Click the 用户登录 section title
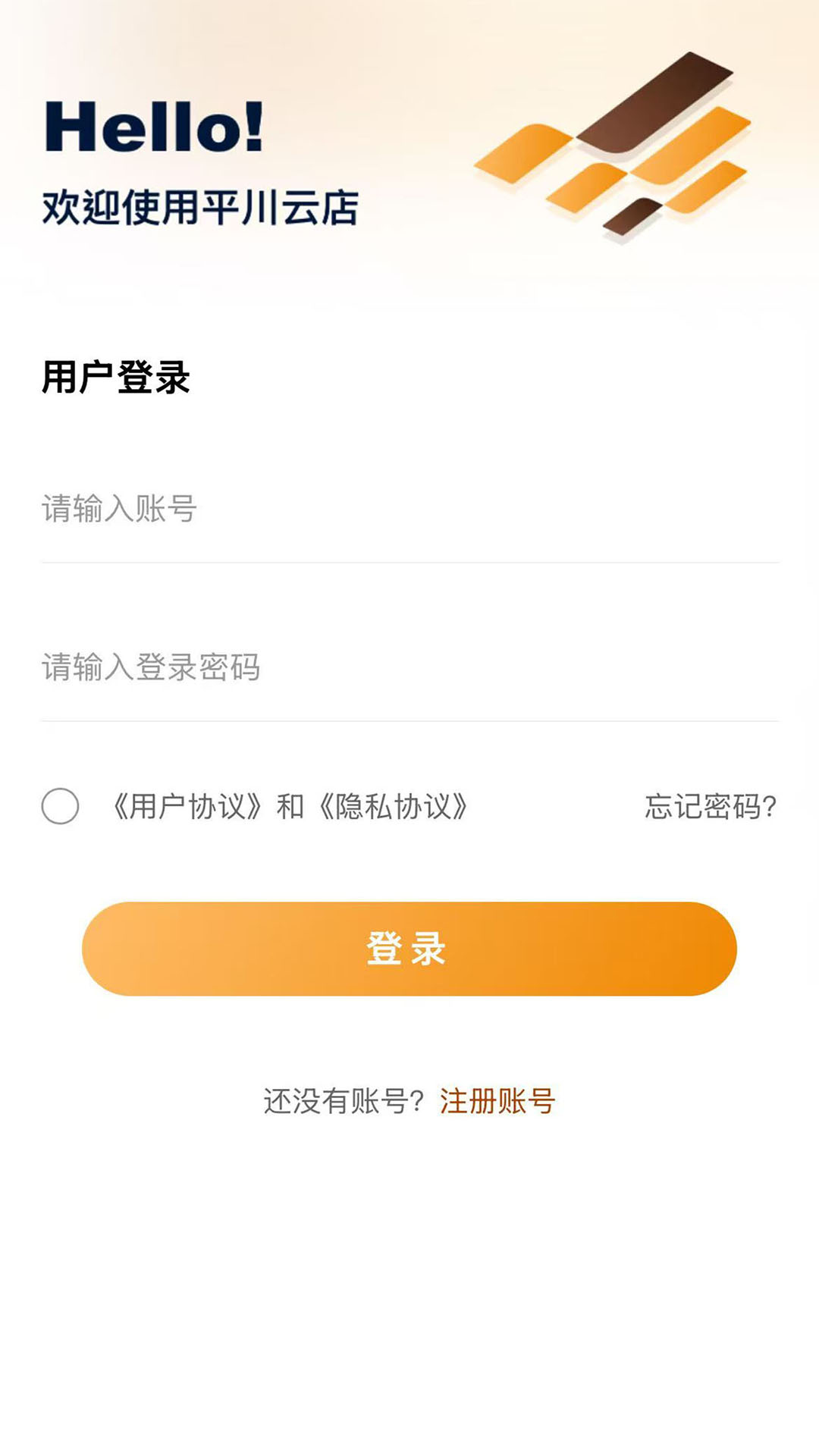 click(116, 377)
